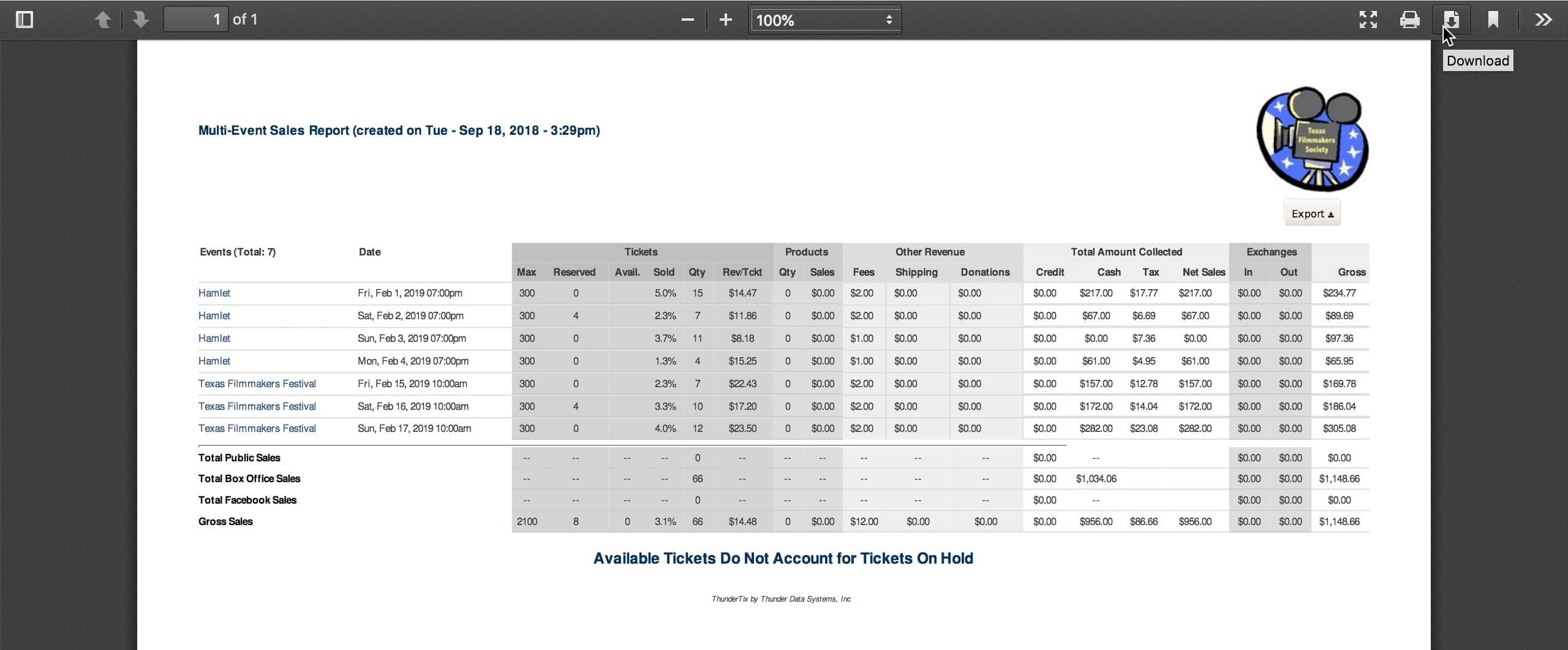The height and width of the screenshot is (650, 1568).
Task: Toggle the sidebar panel
Action: 24,19
